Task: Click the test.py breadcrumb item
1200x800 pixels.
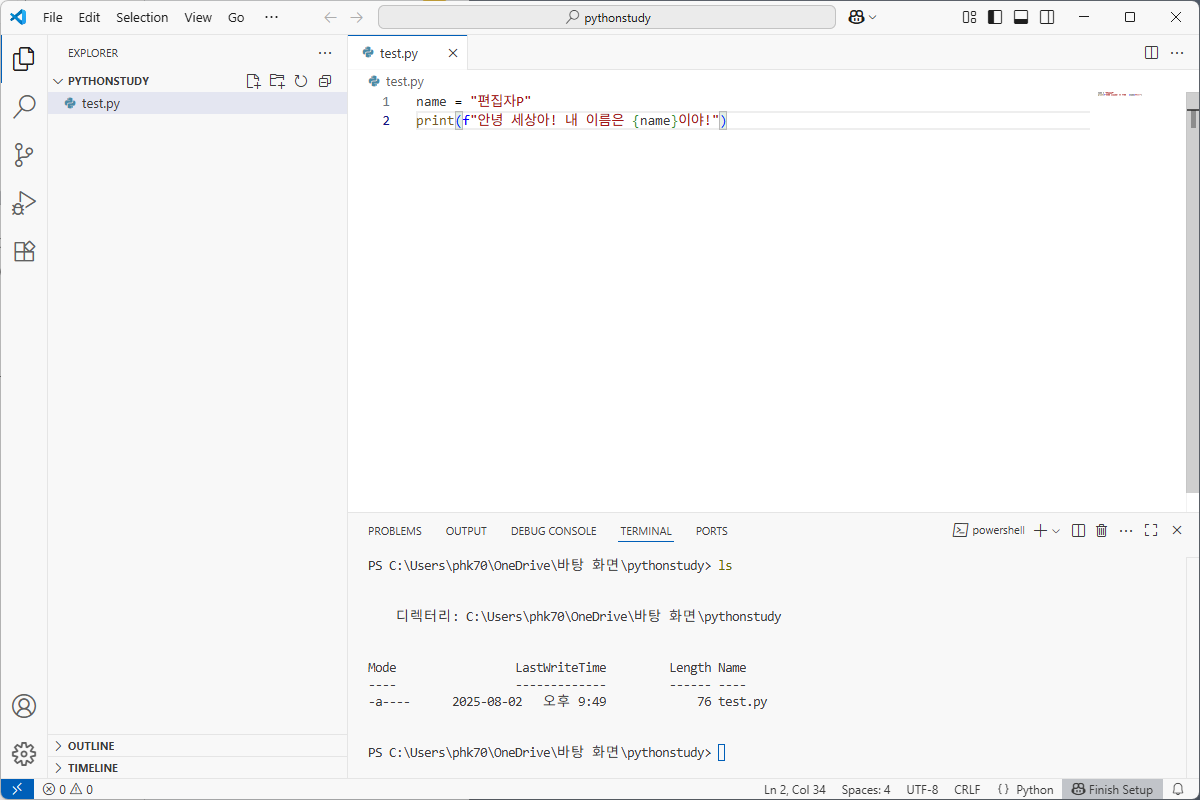Action: (x=396, y=81)
